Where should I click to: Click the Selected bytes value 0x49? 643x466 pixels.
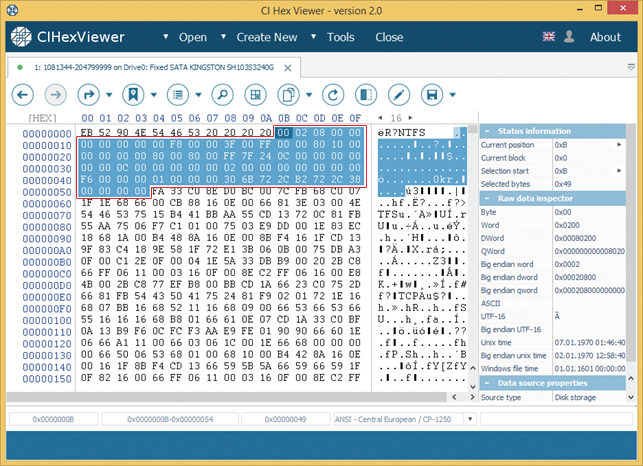[x=563, y=184]
